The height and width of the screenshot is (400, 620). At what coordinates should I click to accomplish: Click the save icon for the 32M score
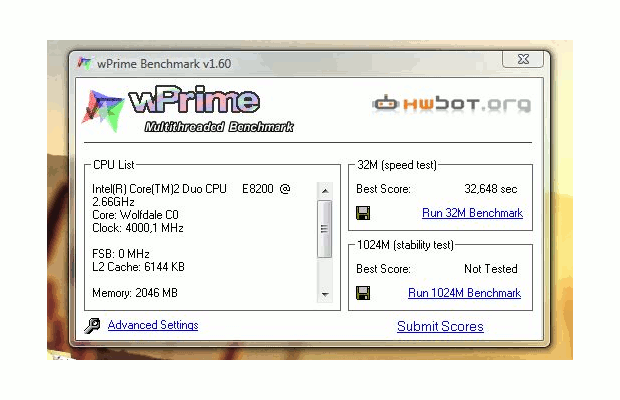363,213
